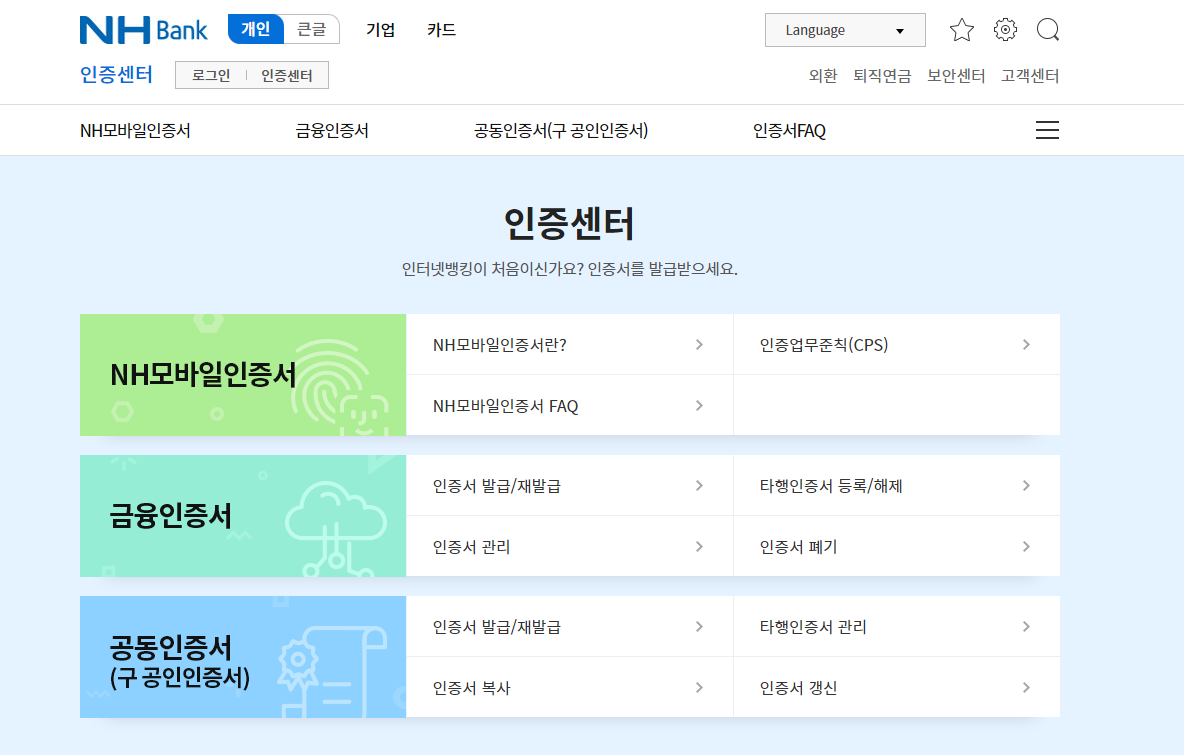Click the green NH모바일인증서 banner card

pos(243,374)
